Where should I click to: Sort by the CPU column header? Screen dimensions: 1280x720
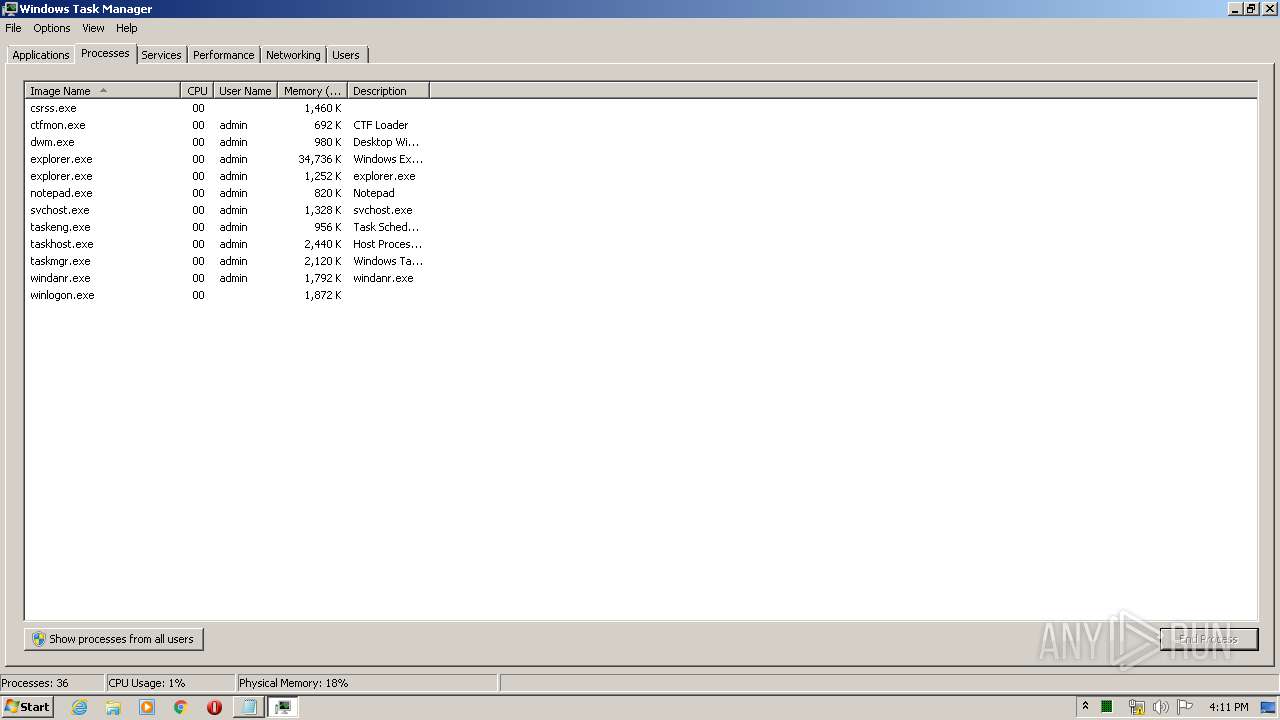point(197,91)
